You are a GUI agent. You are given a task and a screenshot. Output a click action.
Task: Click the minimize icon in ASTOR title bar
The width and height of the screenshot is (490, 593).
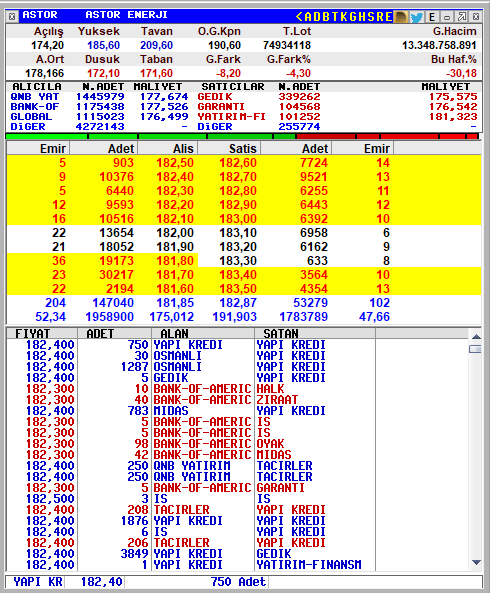[447, 17]
